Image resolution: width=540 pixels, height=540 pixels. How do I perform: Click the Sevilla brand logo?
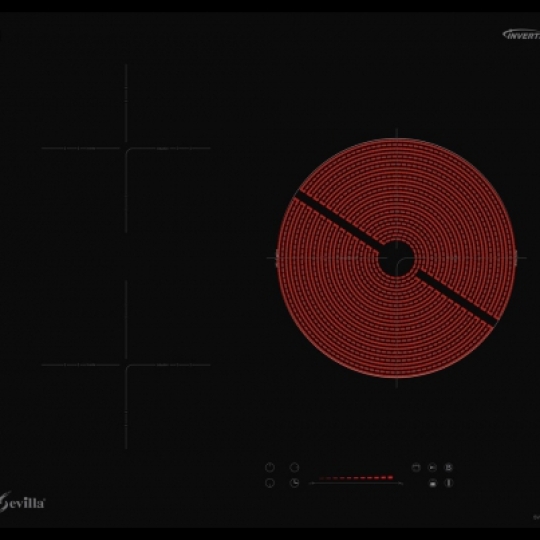(22, 502)
